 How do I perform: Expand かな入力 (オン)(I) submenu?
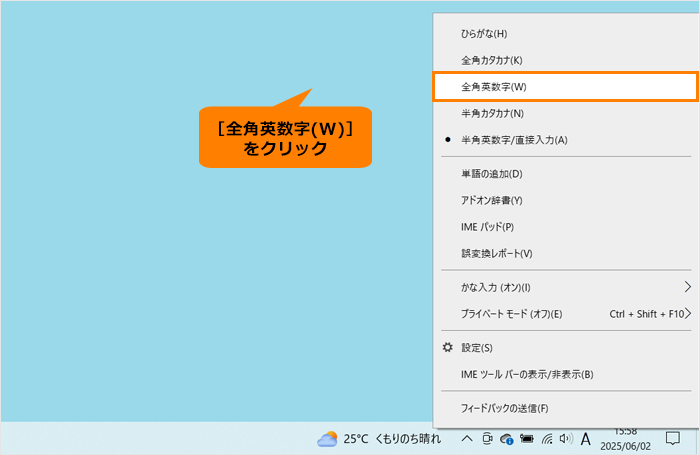click(x=566, y=287)
